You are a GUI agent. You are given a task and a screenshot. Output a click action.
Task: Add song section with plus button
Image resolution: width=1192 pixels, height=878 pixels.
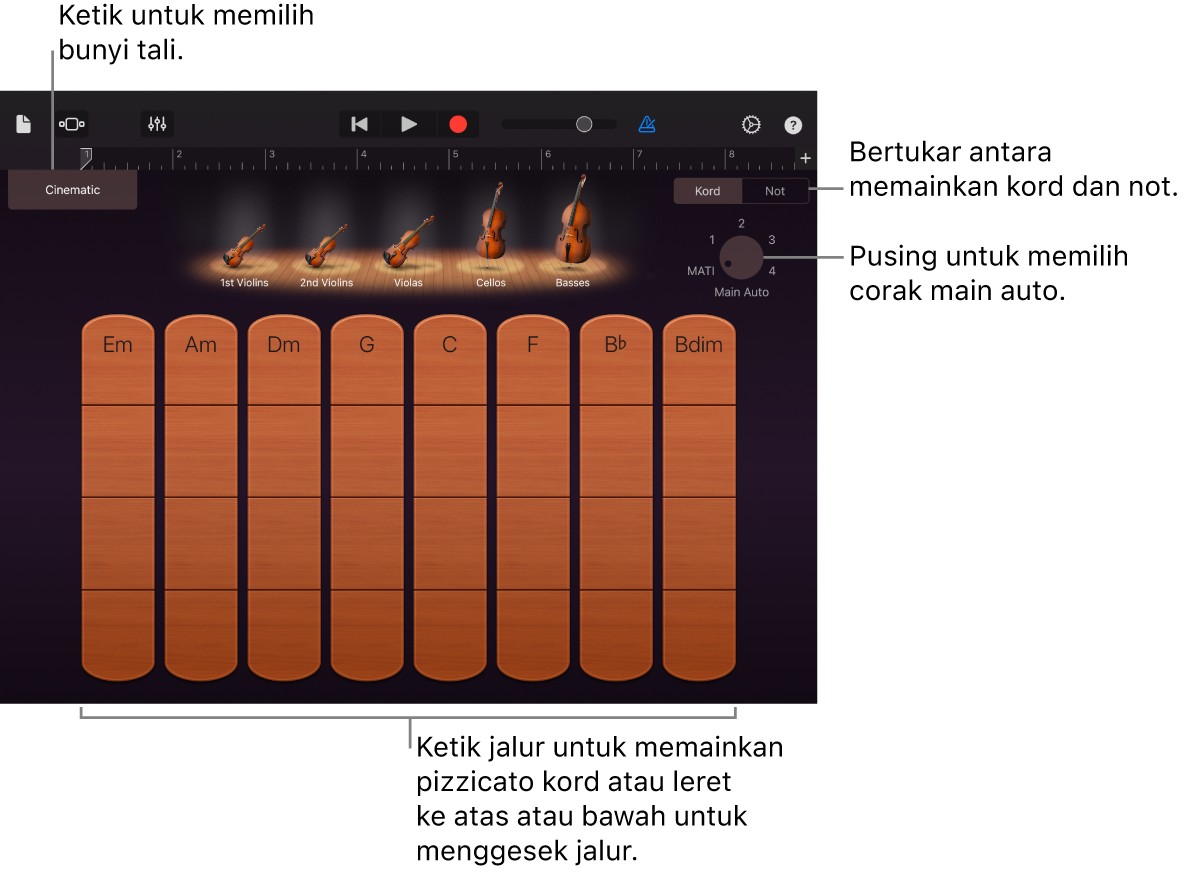(806, 158)
